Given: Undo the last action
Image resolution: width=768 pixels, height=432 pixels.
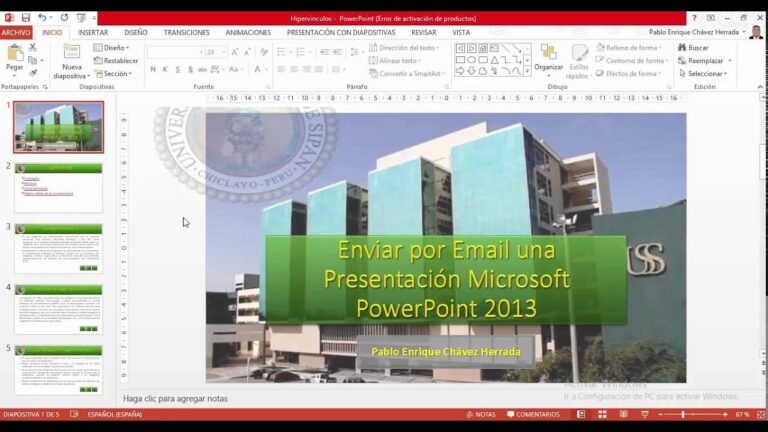Looking at the screenshot, I should point(43,18).
